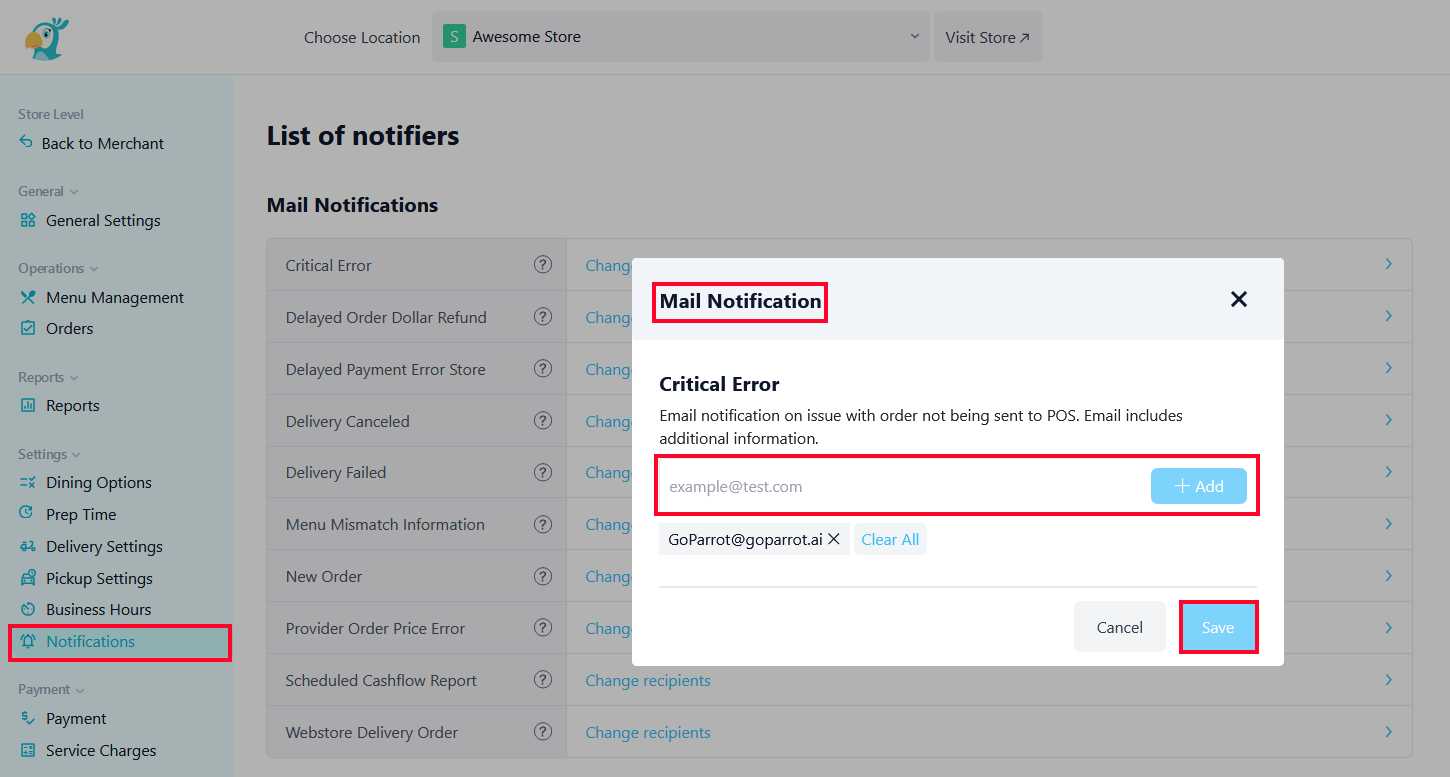This screenshot has height=777, width=1450.
Task: Click help icon for Delivery Failed
Action: pos(543,471)
